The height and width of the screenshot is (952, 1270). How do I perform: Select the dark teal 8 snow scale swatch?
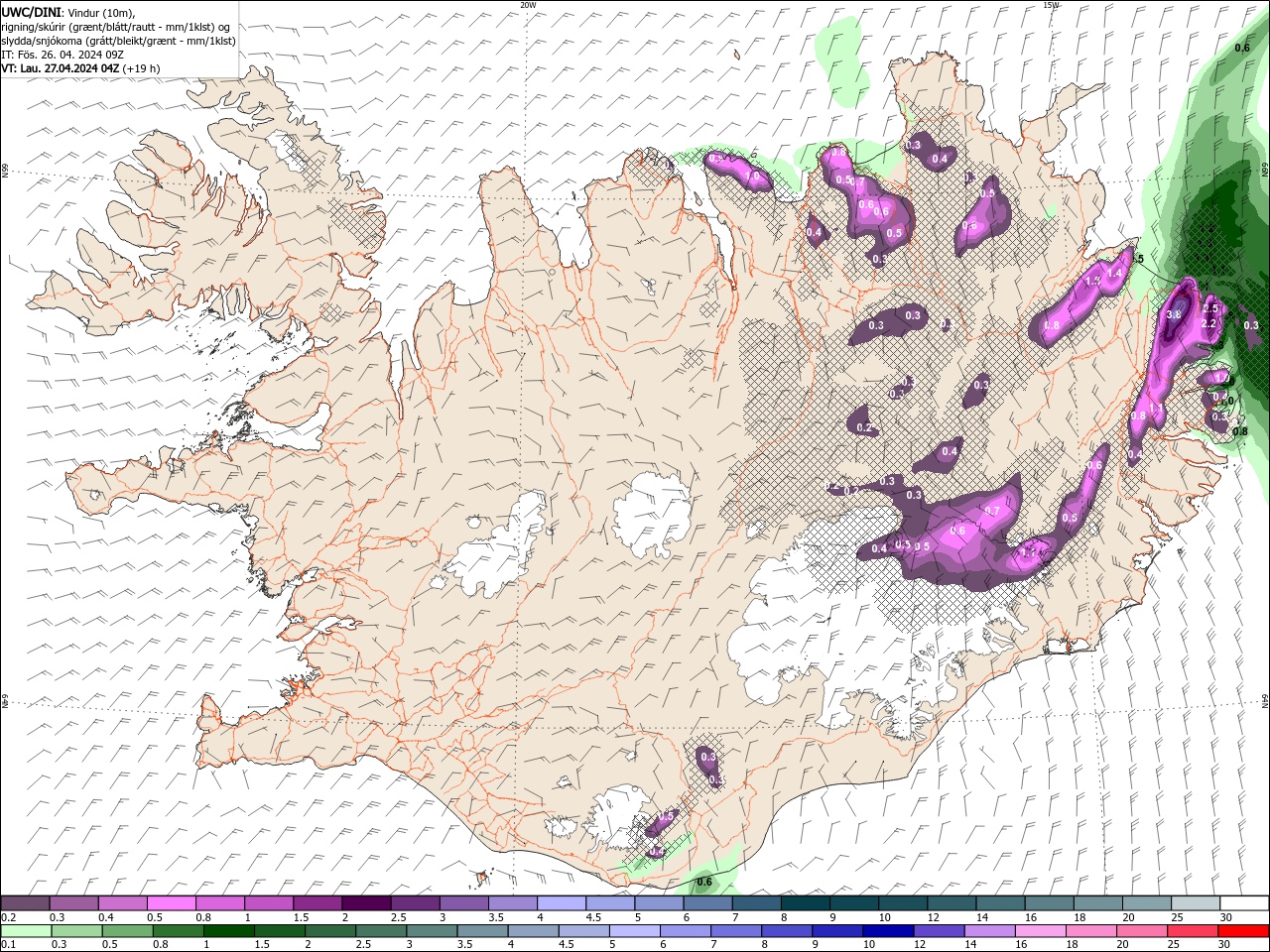coord(805,903)
